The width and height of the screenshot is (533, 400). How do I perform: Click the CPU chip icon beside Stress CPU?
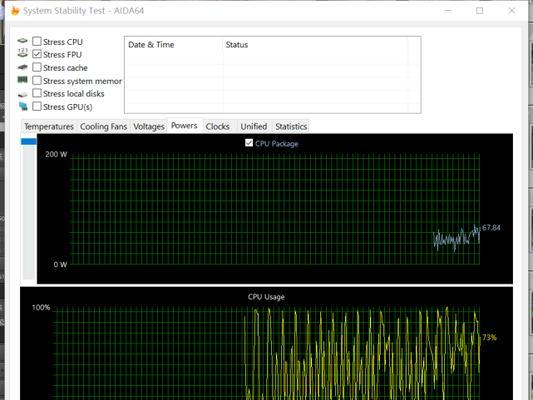click(22, 41)
